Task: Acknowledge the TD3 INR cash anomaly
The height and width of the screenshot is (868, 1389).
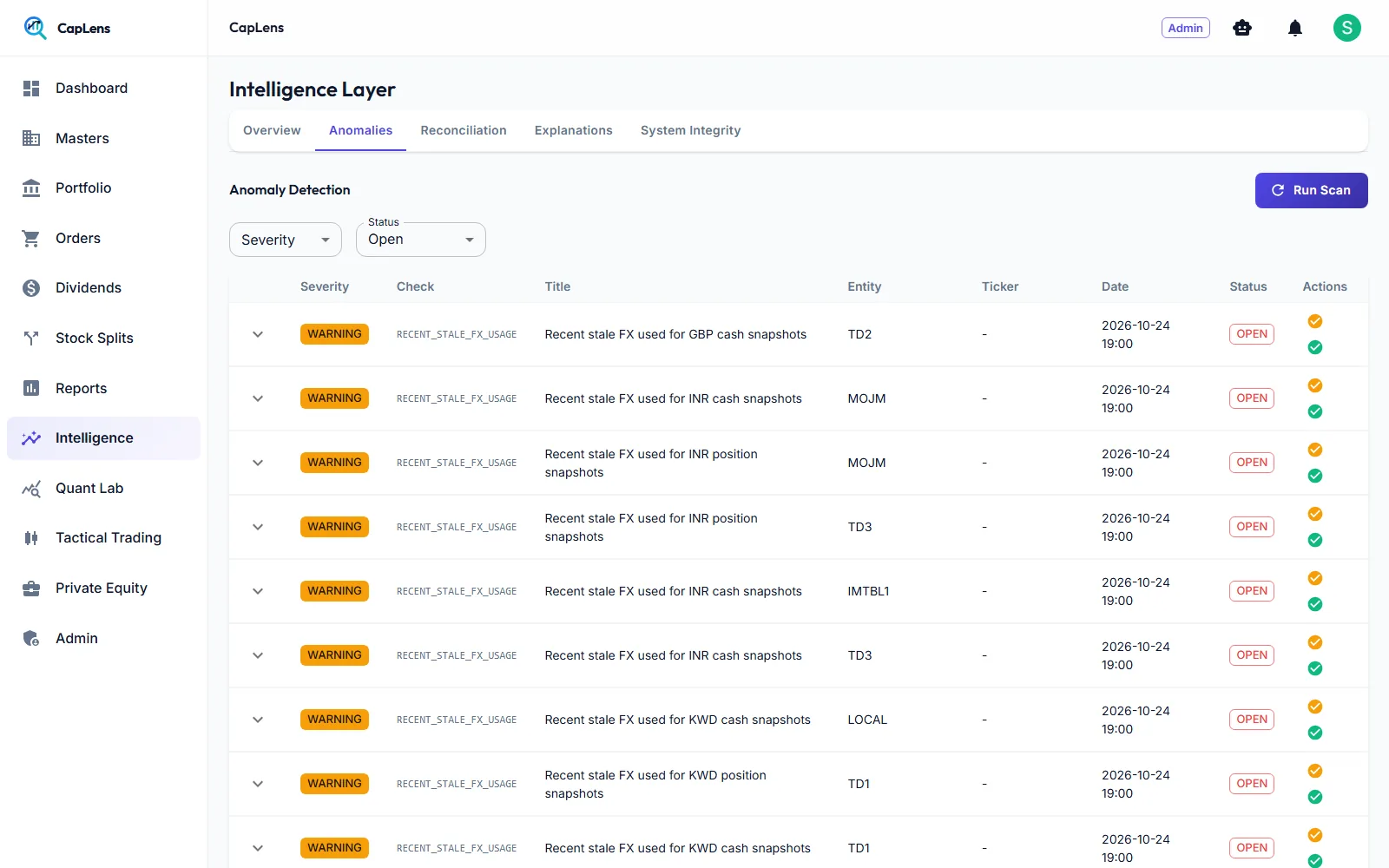Action: [x=1315, y=642]
